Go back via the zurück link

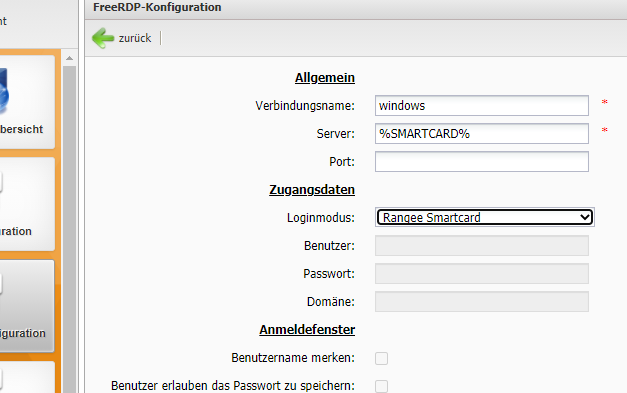pos(135,38)
